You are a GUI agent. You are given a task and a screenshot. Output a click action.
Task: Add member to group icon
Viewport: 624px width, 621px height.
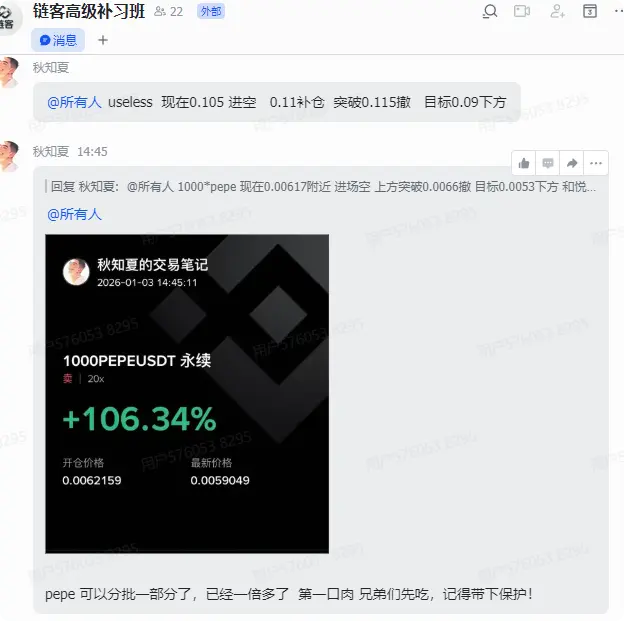pos(557,11)
